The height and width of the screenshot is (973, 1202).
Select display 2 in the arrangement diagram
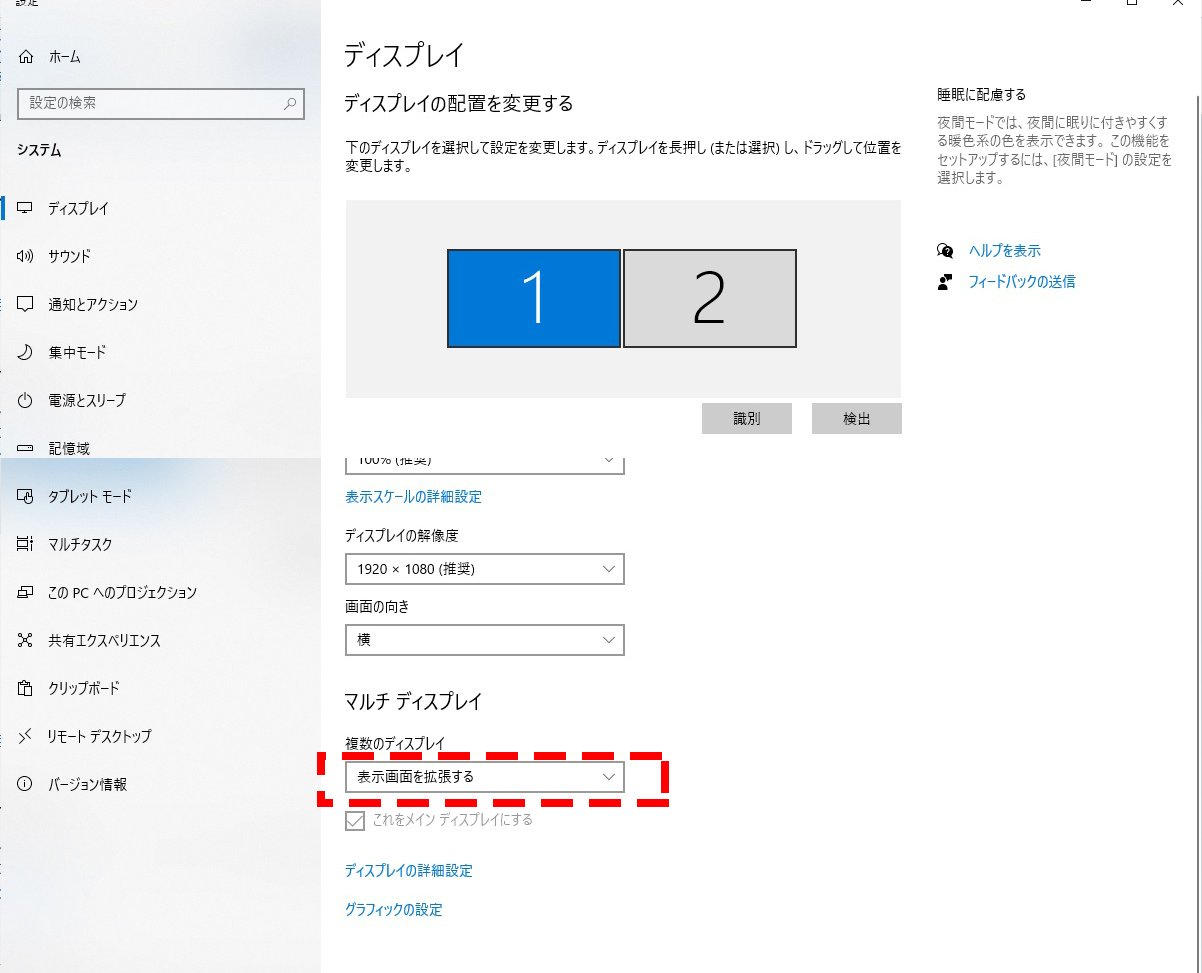coord(709,298)
